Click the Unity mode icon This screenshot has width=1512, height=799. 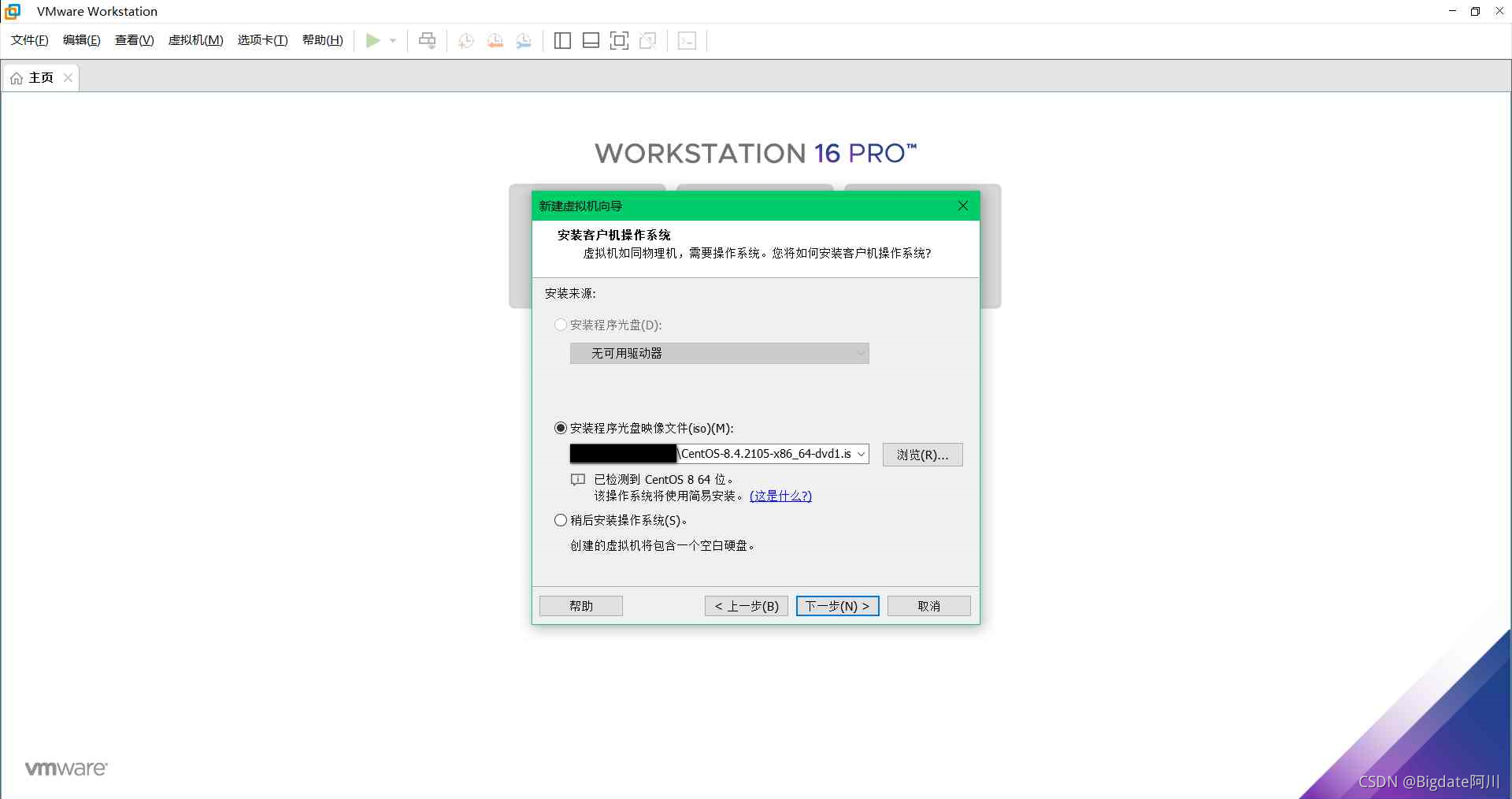pyautogui.click(x=648, y=40)
